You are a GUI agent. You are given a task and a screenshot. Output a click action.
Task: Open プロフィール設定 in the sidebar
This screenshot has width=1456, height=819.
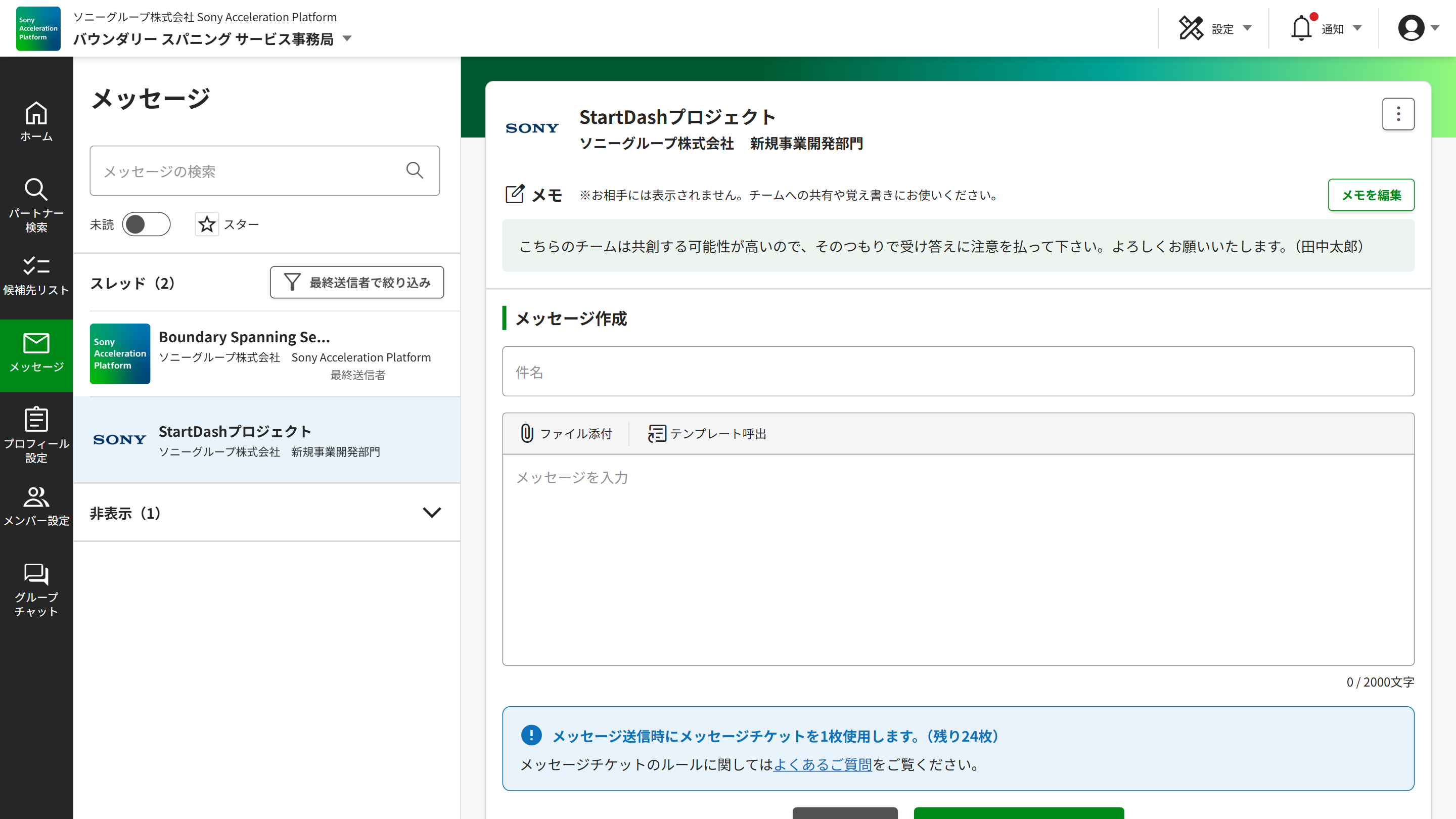[x=36, y=434]
